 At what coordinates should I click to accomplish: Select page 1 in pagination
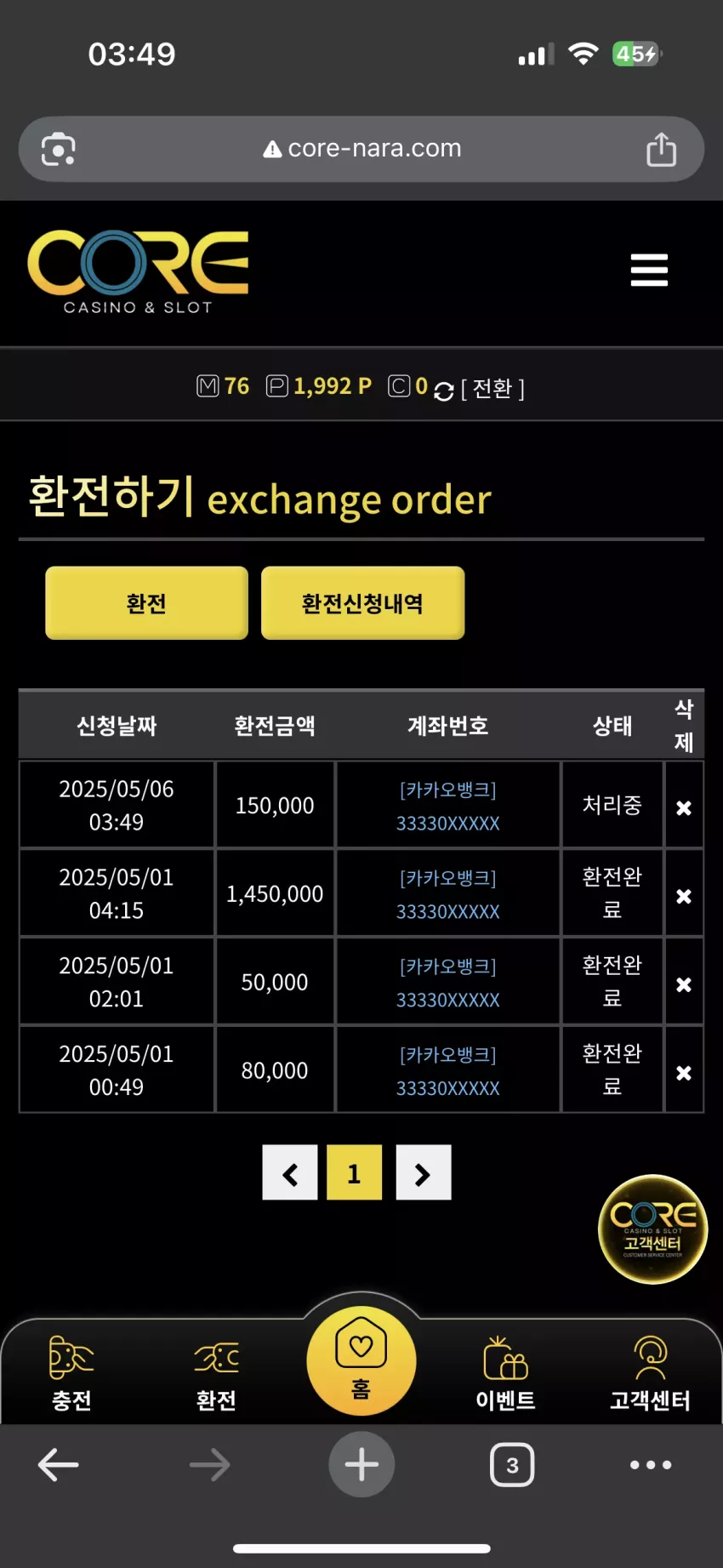click(x=354, y=1172)
